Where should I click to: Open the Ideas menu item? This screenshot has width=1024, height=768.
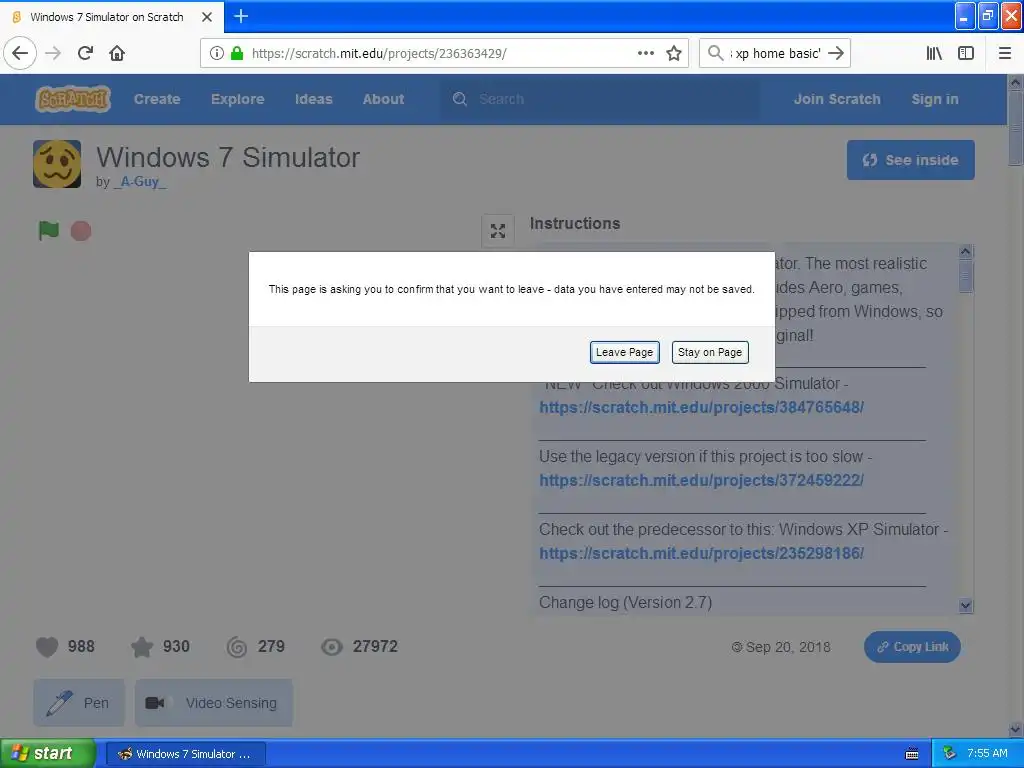click(313, 99)
